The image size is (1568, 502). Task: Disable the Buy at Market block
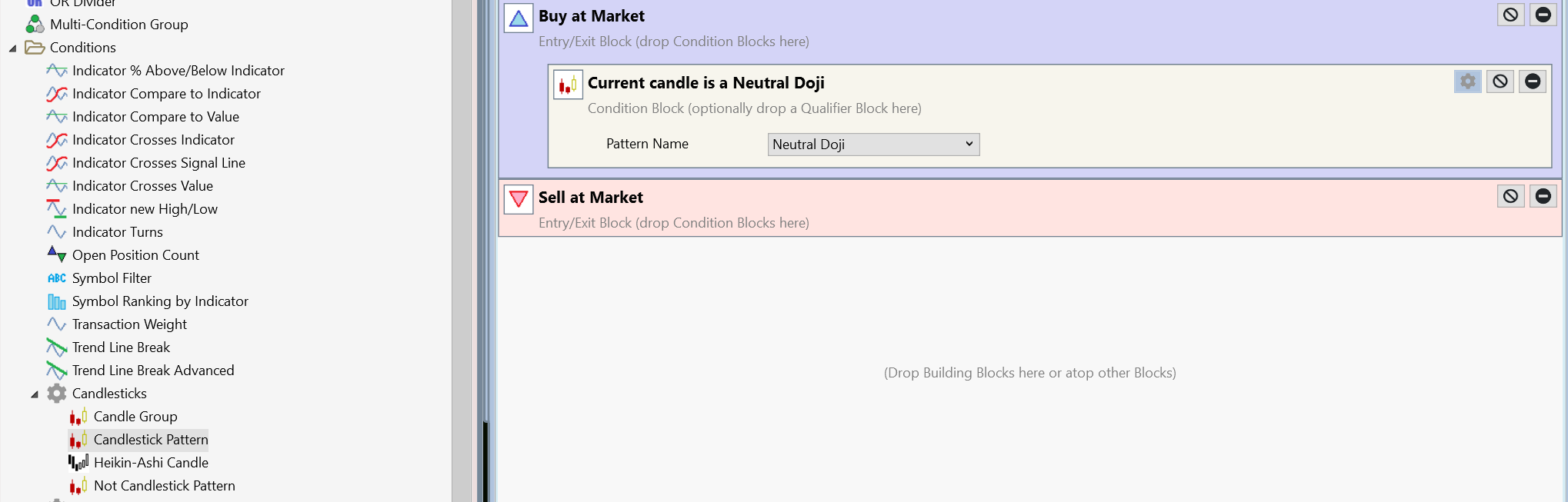click(x=1511, y=15)
